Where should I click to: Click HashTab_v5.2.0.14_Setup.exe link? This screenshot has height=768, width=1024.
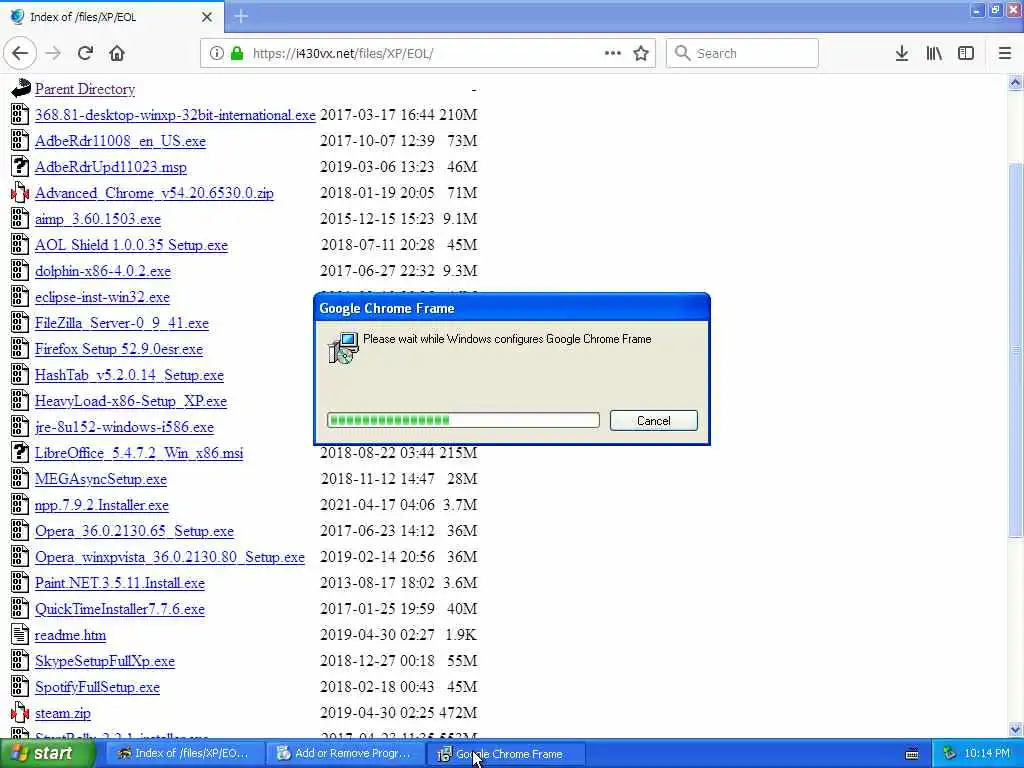129,375
